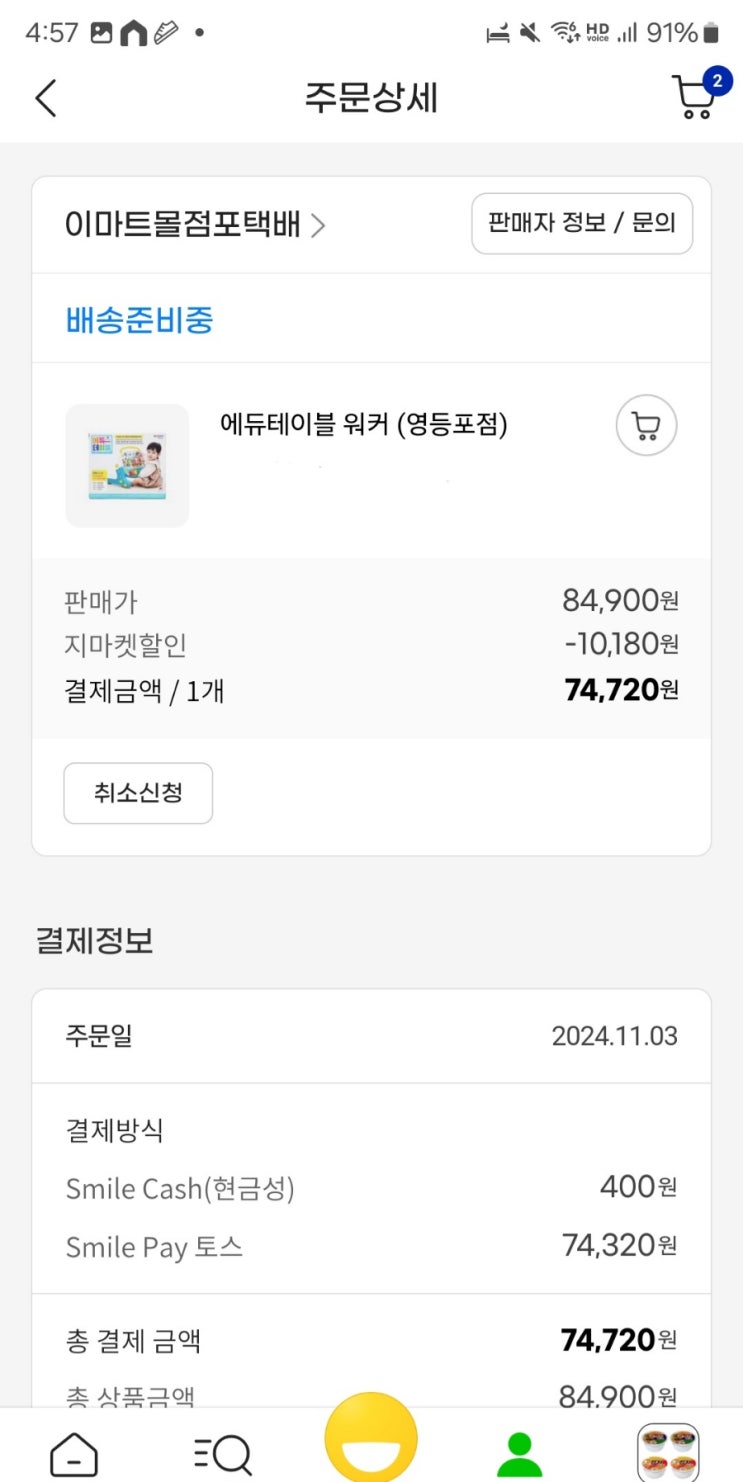This screenshot has width=743, height=1482.
Task: Tap the 배송준비중 delivery status
Action: pos(140,320)
